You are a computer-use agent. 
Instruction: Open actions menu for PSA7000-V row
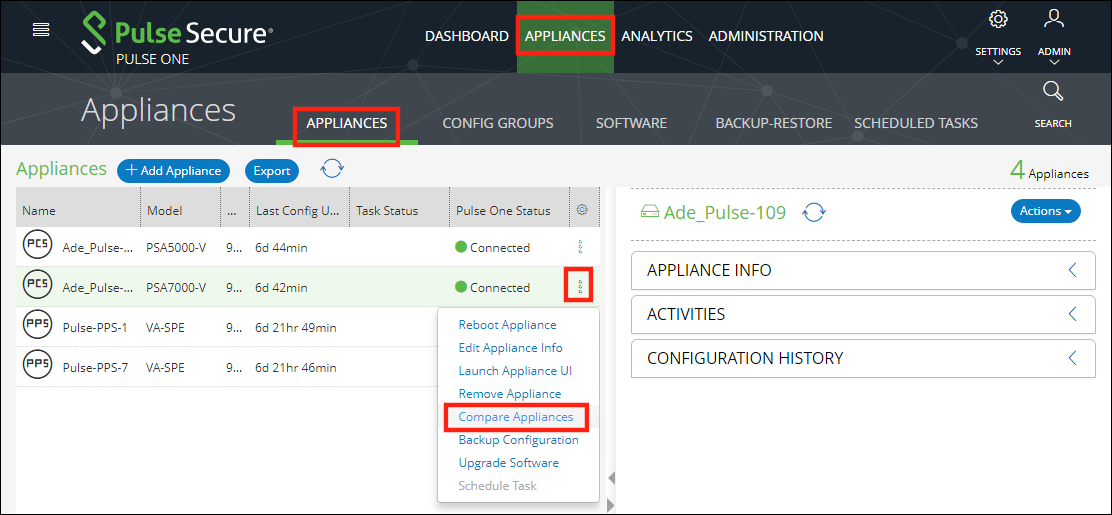pos(580,287)
